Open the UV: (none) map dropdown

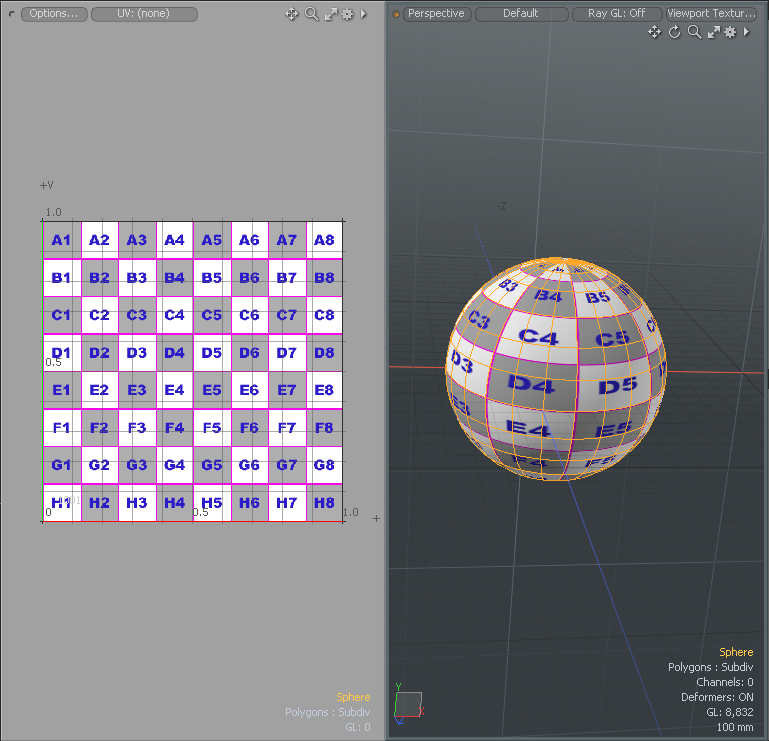pos(144,14)
